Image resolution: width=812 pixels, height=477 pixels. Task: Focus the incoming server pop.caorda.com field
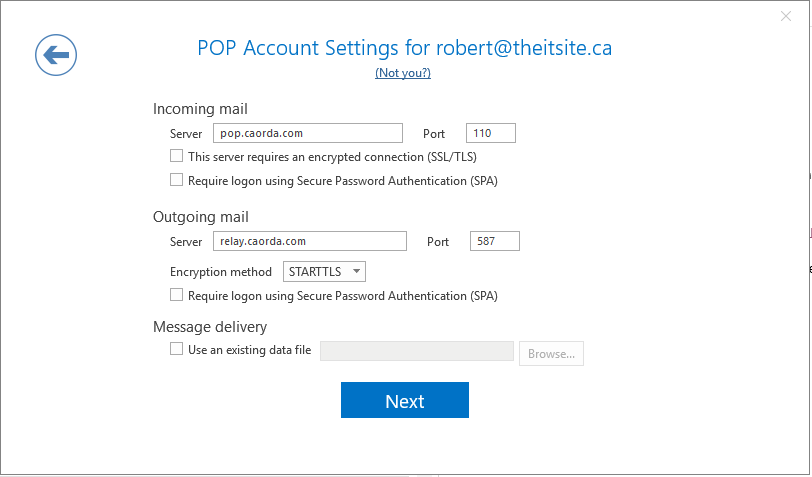(308, 133)
